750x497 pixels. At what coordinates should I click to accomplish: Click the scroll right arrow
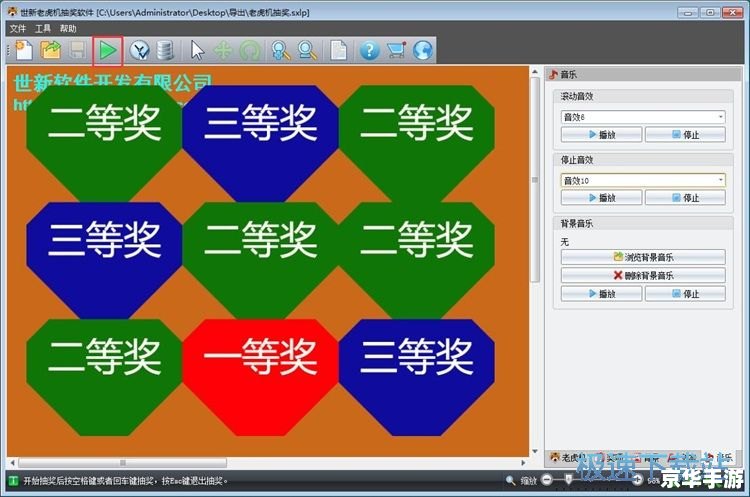pyautogui.click(x=524, y=463)
